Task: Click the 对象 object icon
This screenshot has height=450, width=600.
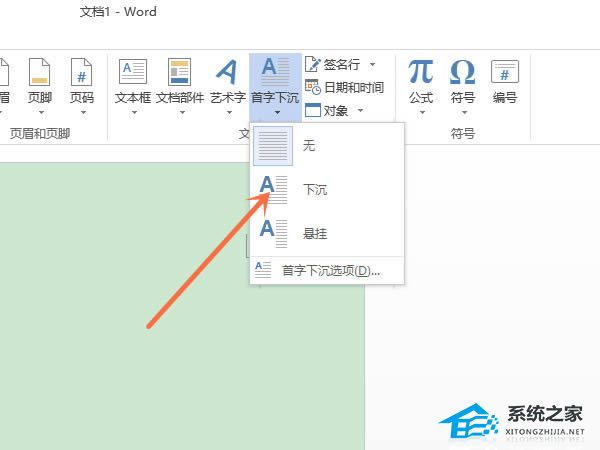Action: [x=312, y=111]
